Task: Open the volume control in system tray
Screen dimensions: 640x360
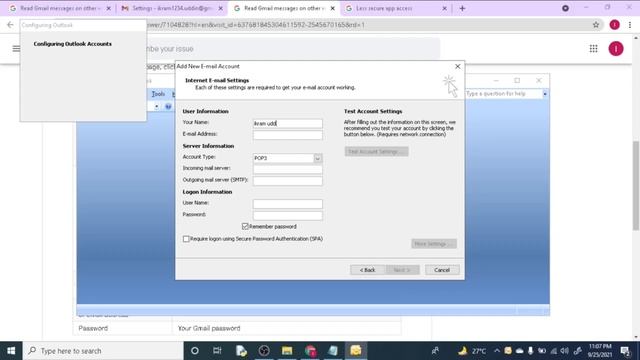Action: coord(564,351)
